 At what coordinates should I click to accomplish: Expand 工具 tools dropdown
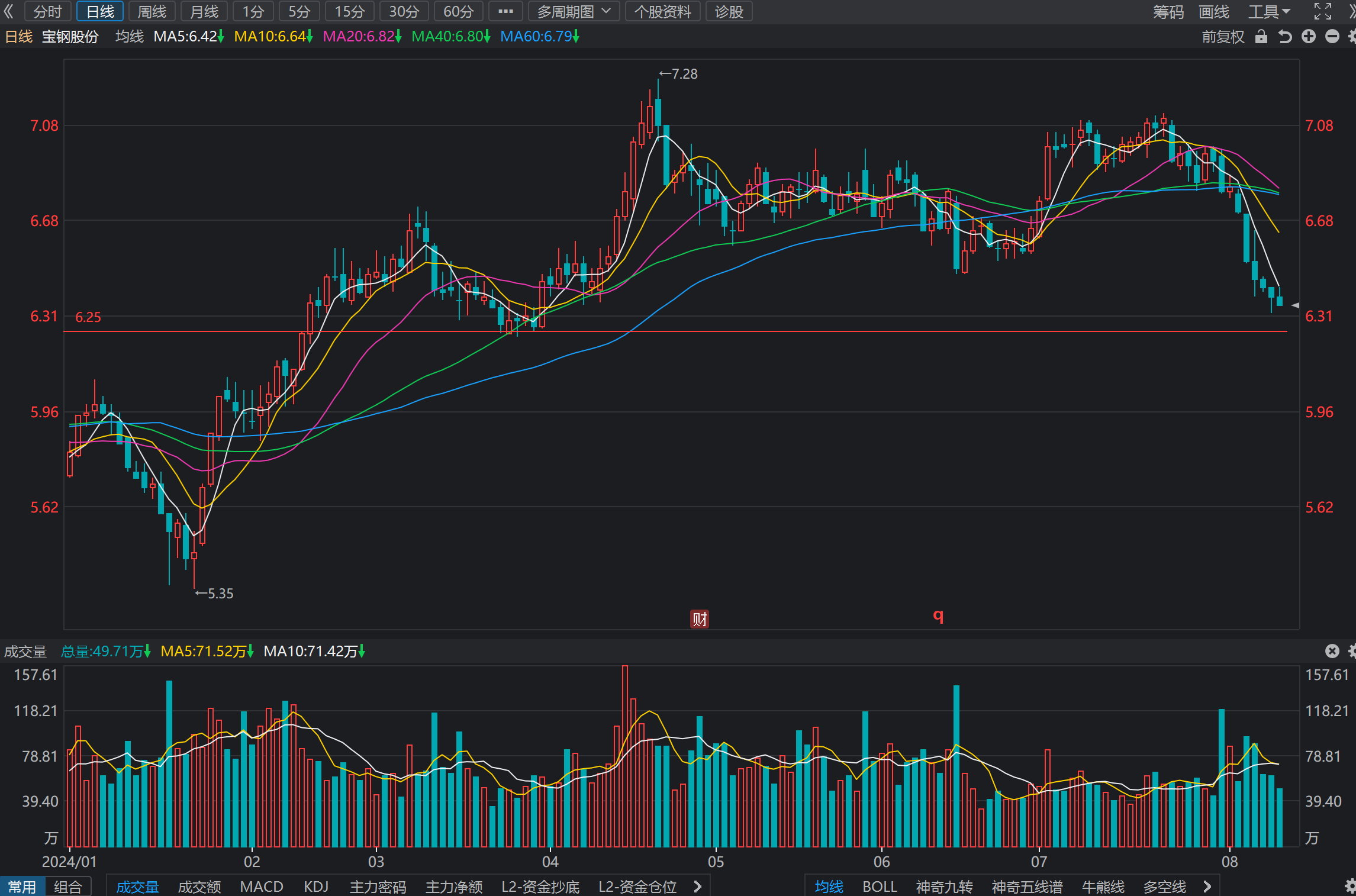[1269, 11]
